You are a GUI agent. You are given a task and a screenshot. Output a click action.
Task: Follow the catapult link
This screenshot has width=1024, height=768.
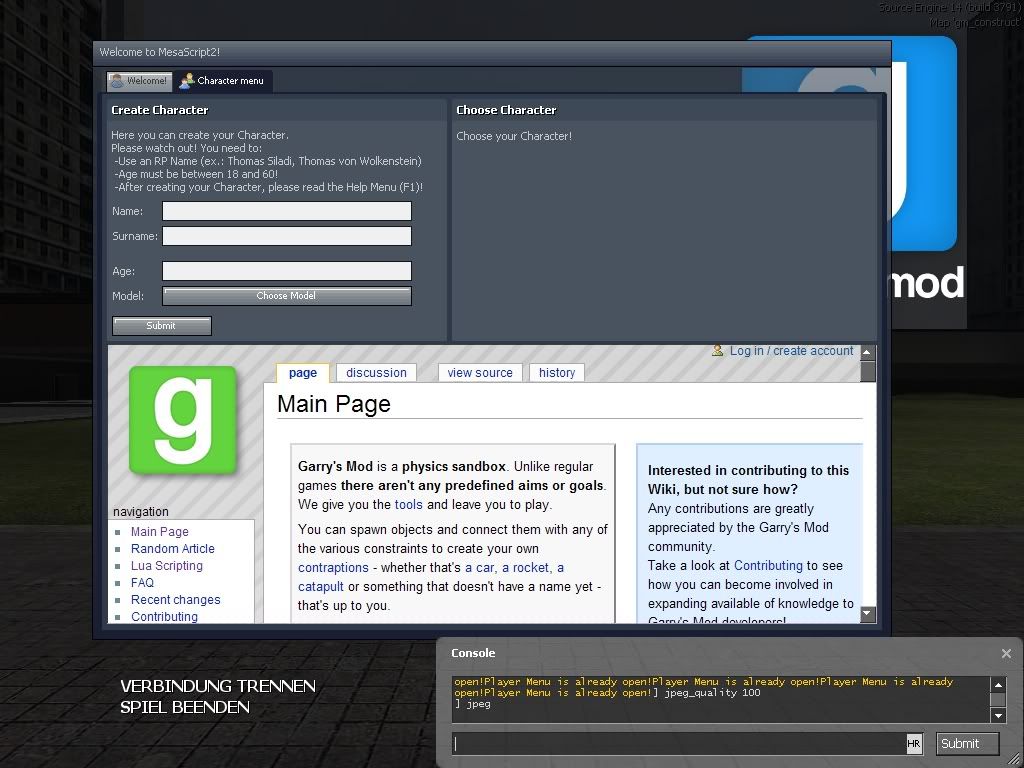click(321, 586)
